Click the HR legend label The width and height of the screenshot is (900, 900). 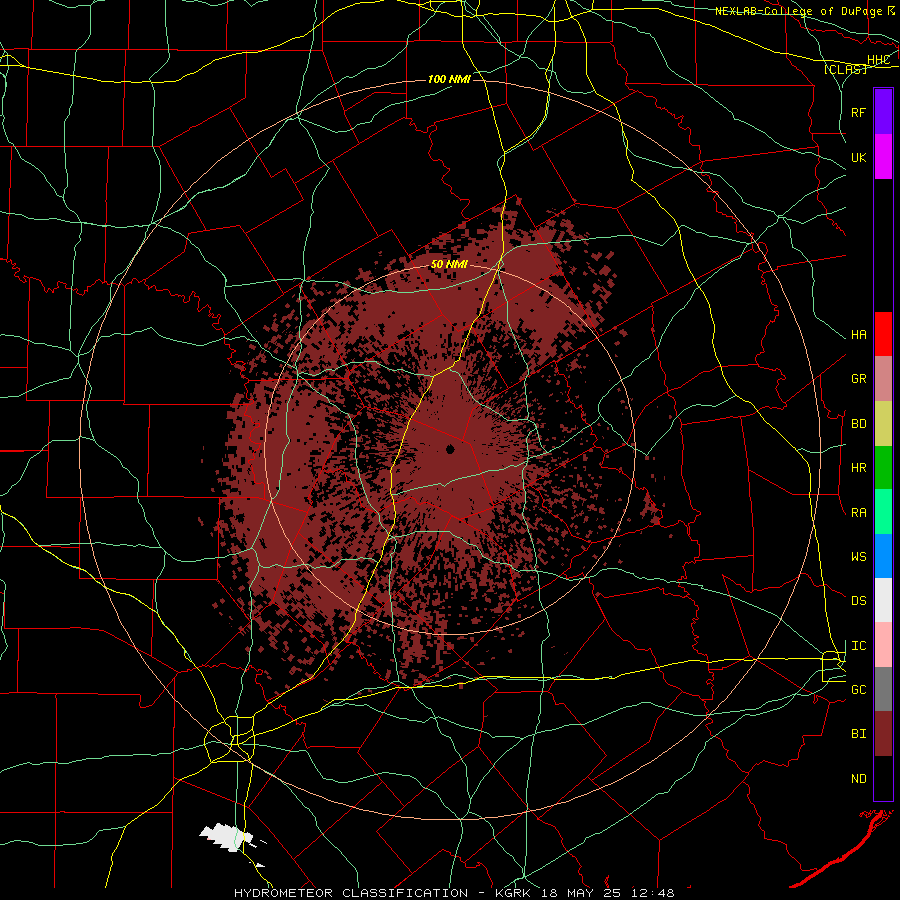859,468
